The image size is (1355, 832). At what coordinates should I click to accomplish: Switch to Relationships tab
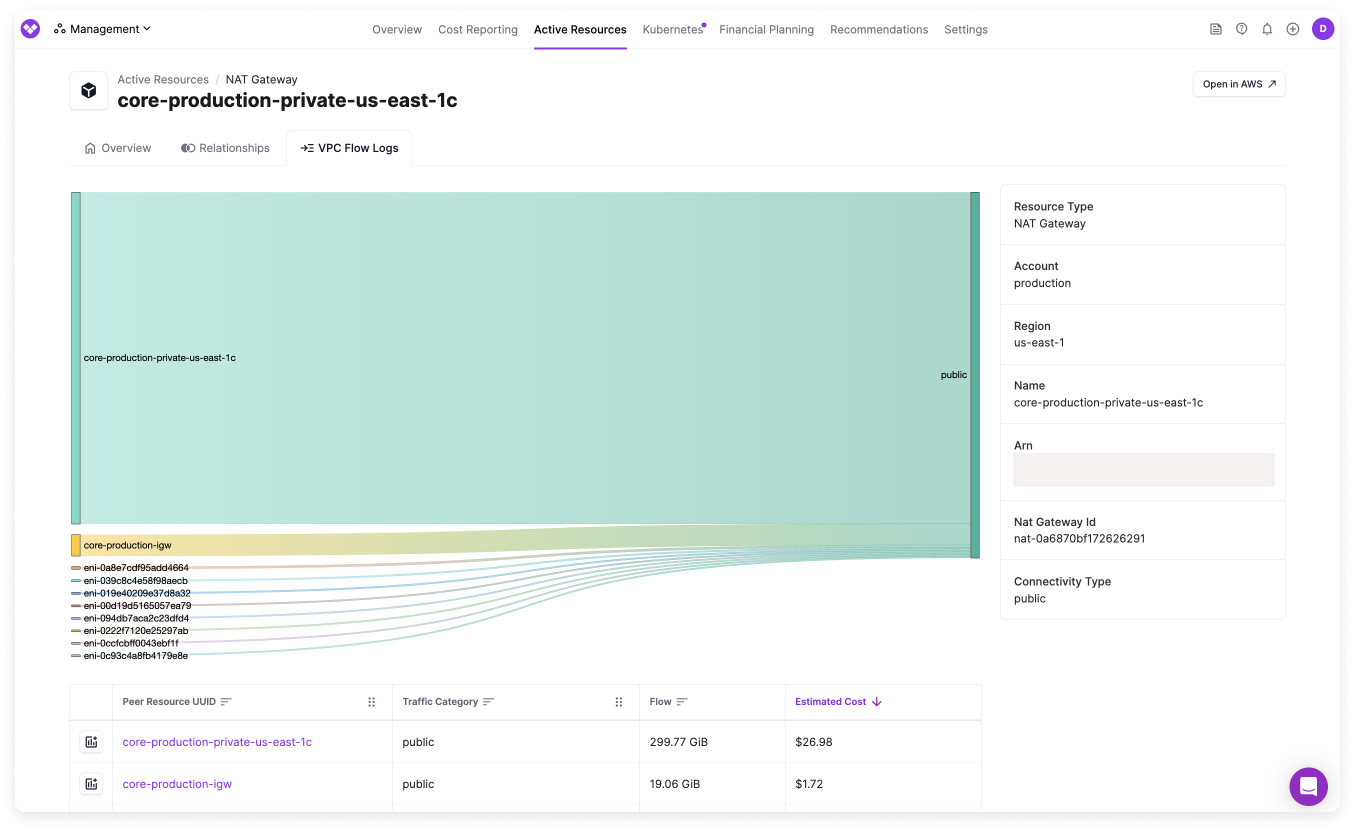(x=225, y=148)
